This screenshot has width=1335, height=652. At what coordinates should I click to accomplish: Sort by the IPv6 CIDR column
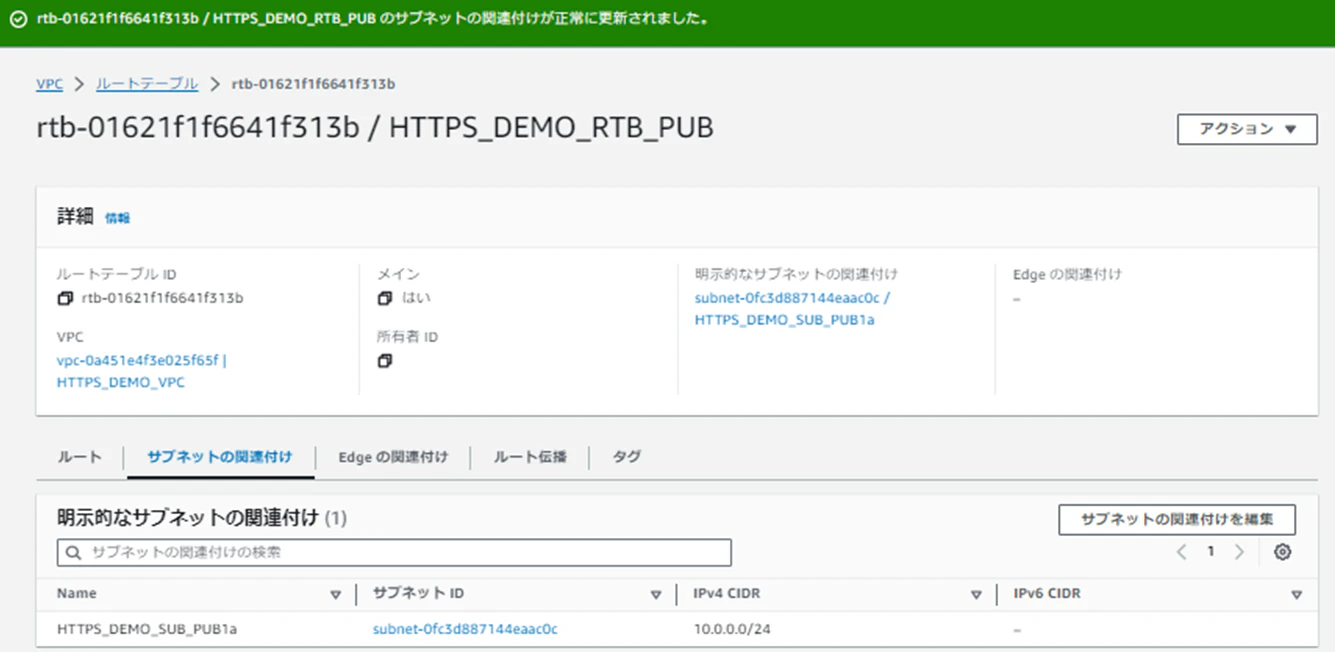pyautogui.click(x=1296, y=594)
